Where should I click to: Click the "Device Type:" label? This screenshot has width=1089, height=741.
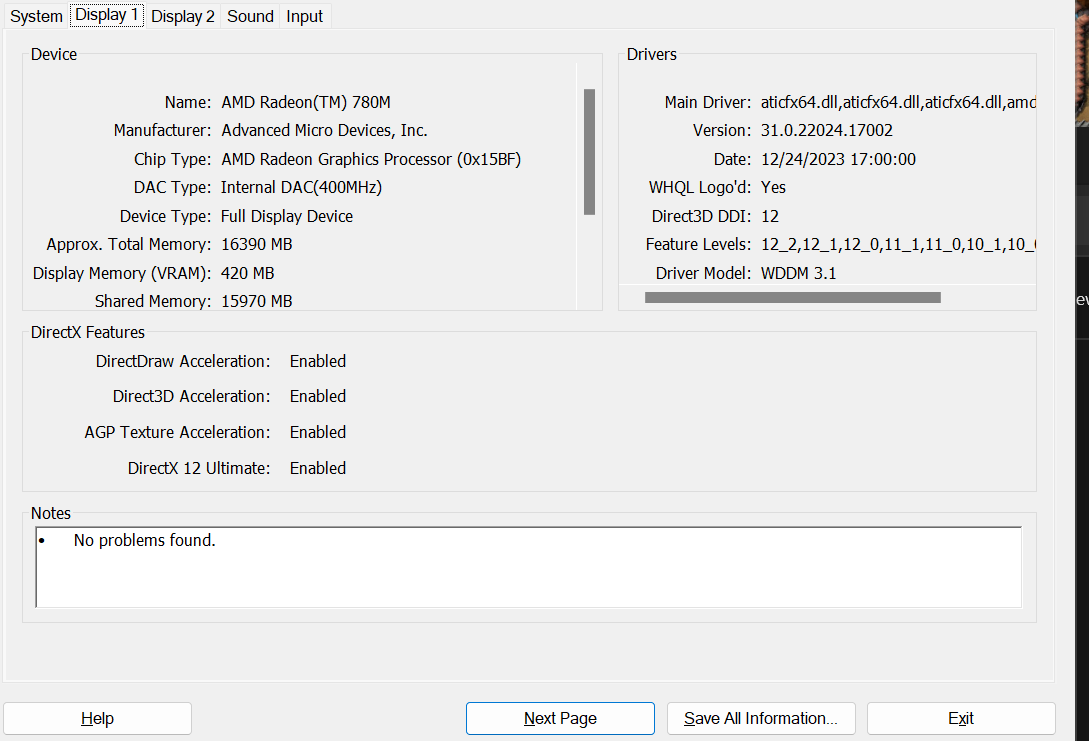[165, 216]
